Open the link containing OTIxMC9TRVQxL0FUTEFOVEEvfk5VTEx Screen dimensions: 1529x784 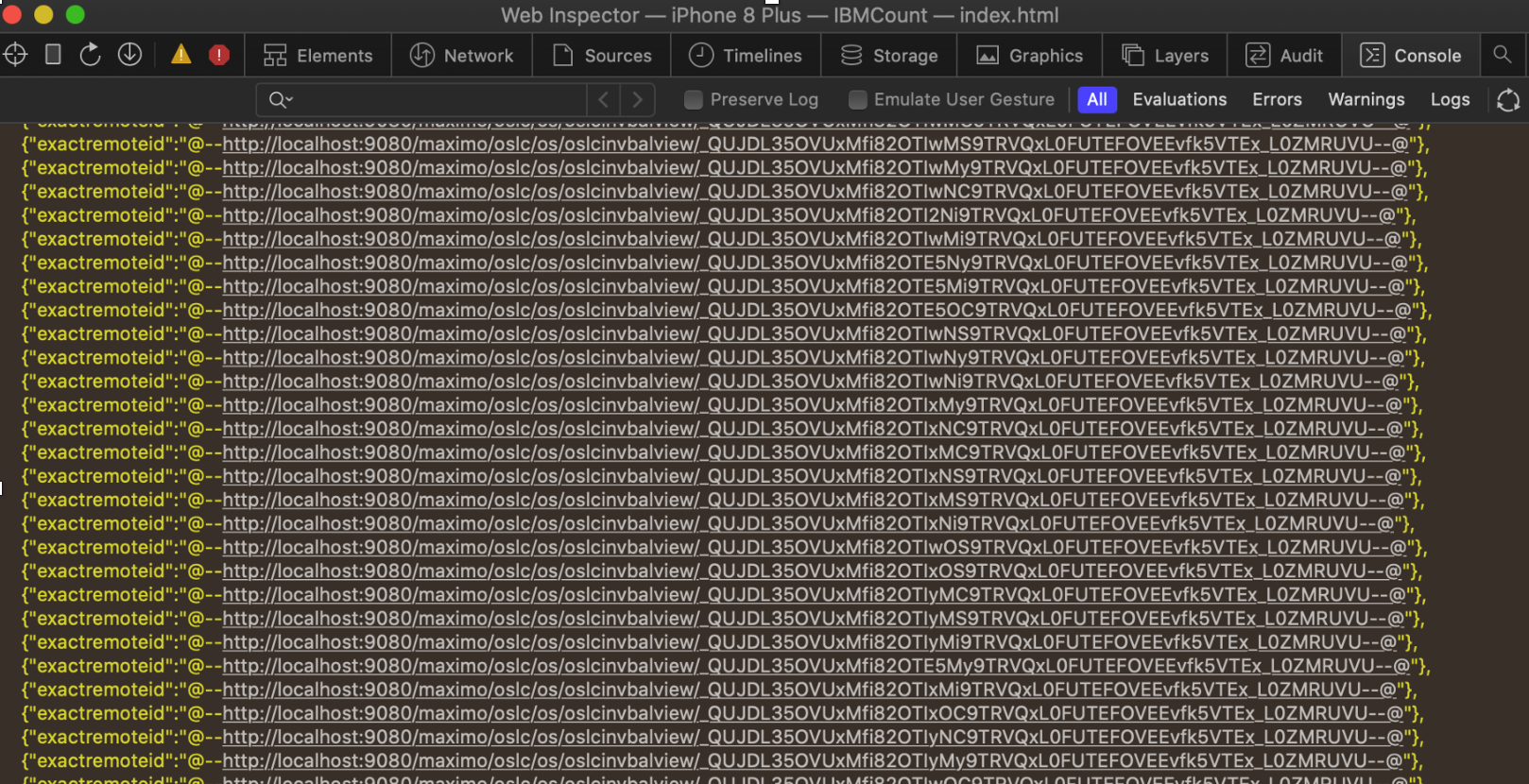813,452
